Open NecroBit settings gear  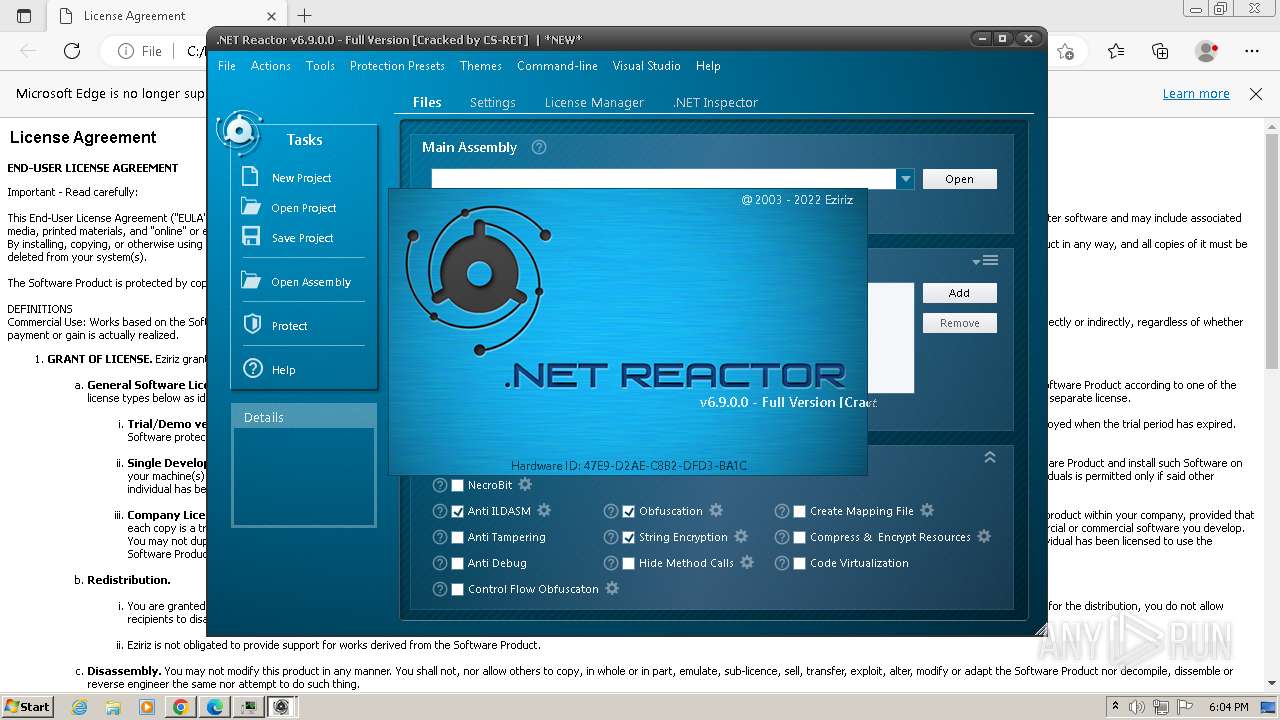click(525, 485)
